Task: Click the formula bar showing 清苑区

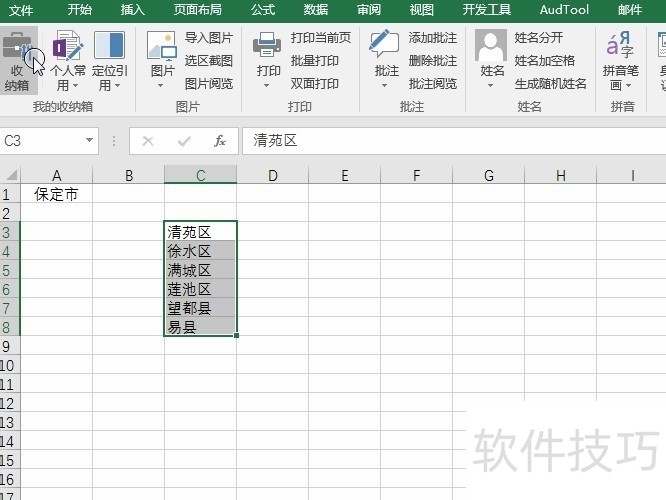Action: click(454, 141)
